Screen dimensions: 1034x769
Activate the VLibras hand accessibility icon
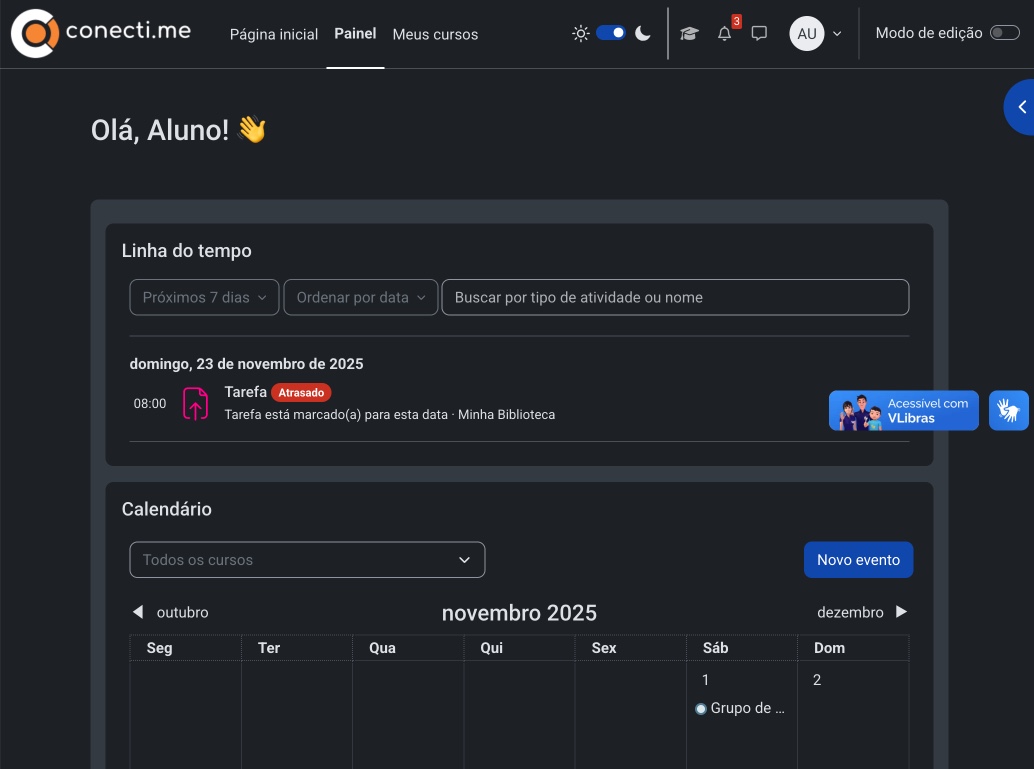(x=1009, y=410)
